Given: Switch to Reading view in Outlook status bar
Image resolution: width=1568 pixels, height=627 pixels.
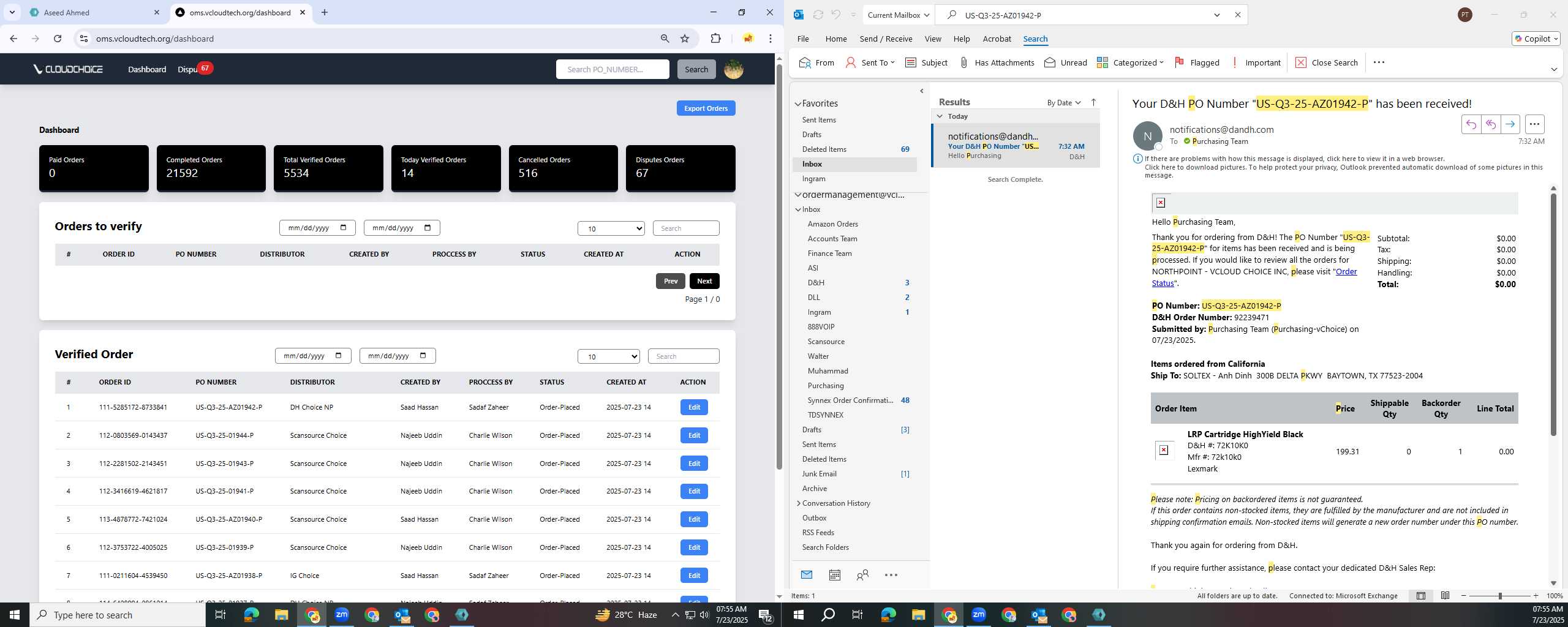Looking at the screenshot, I should (x=1445, y=596).
